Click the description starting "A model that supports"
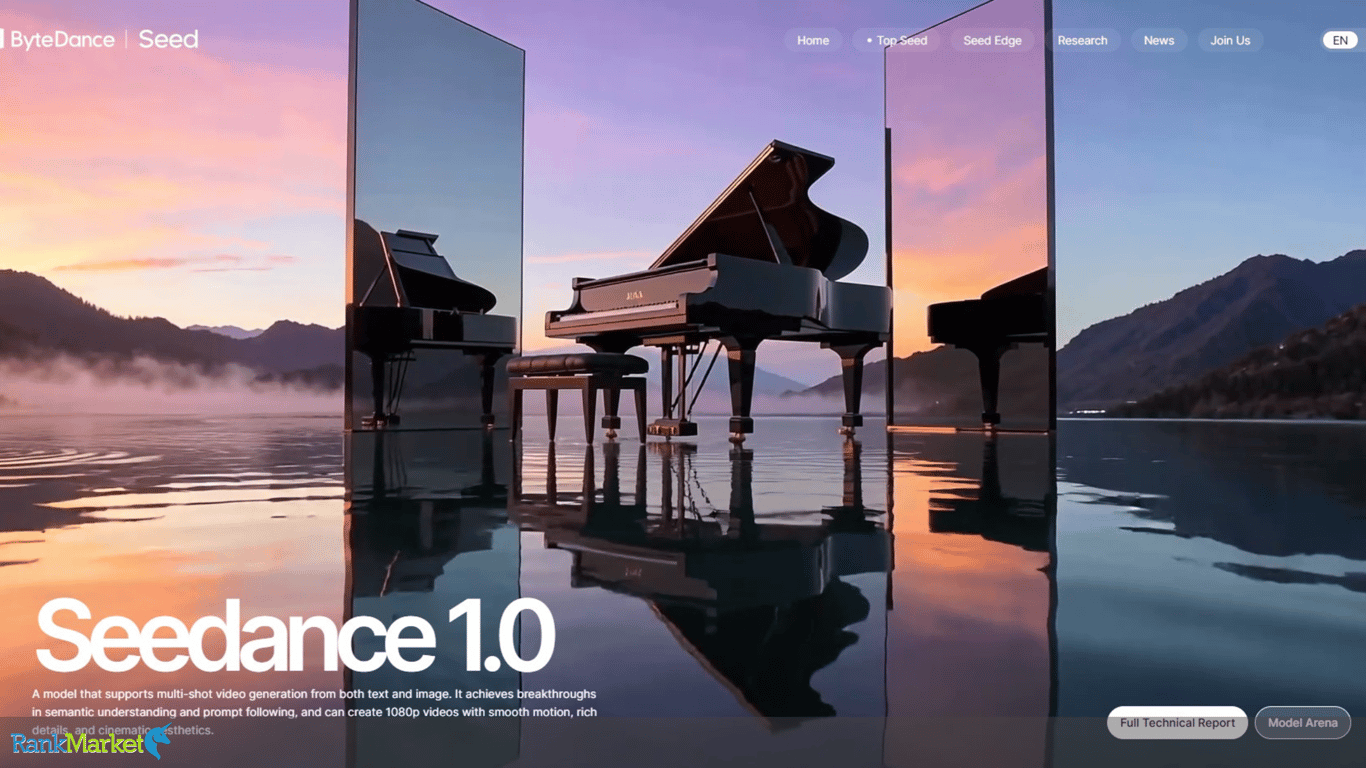 314,712
